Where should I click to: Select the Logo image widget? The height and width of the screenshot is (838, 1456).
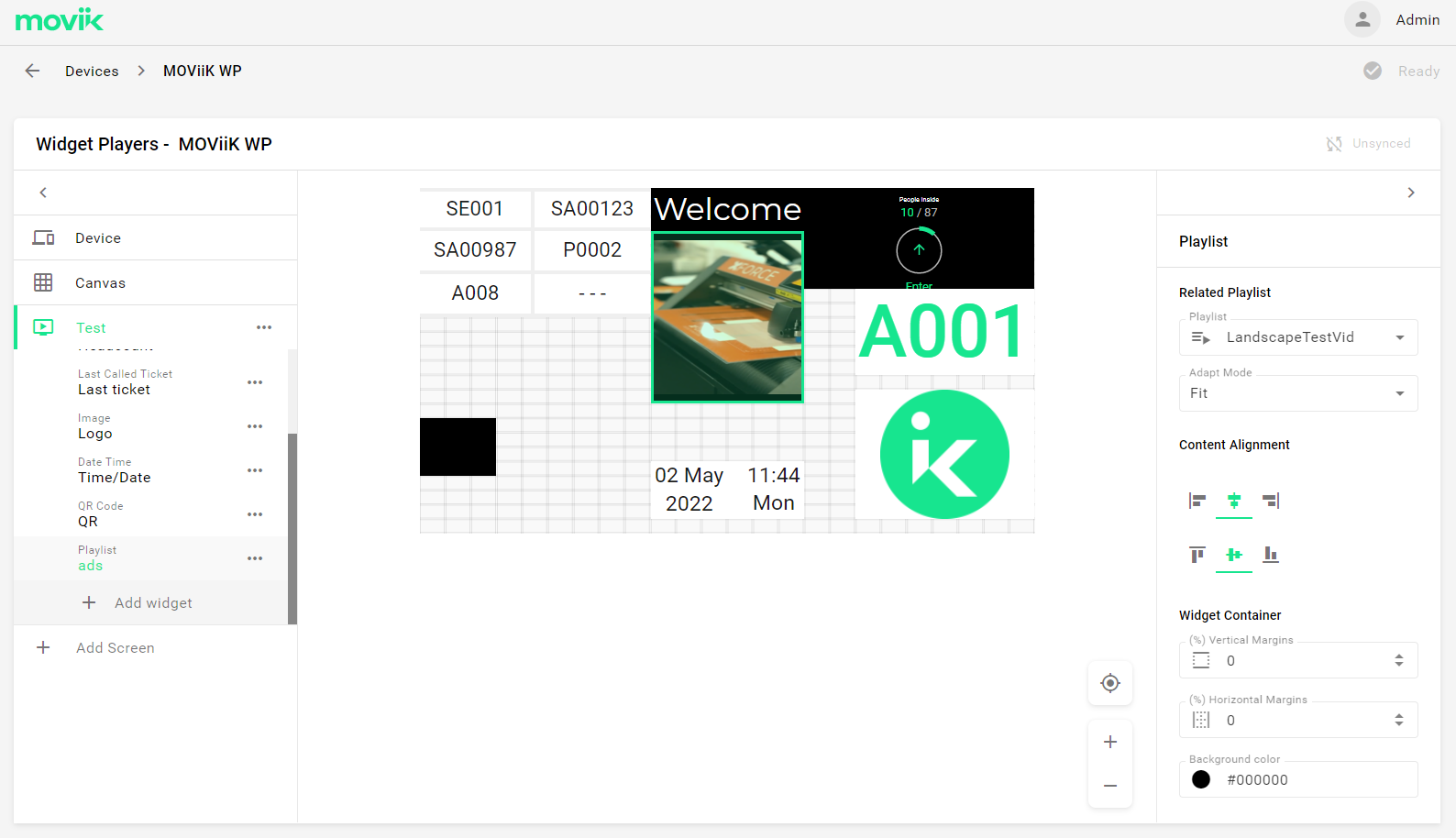pyautogui.click(x=151, y=426)
